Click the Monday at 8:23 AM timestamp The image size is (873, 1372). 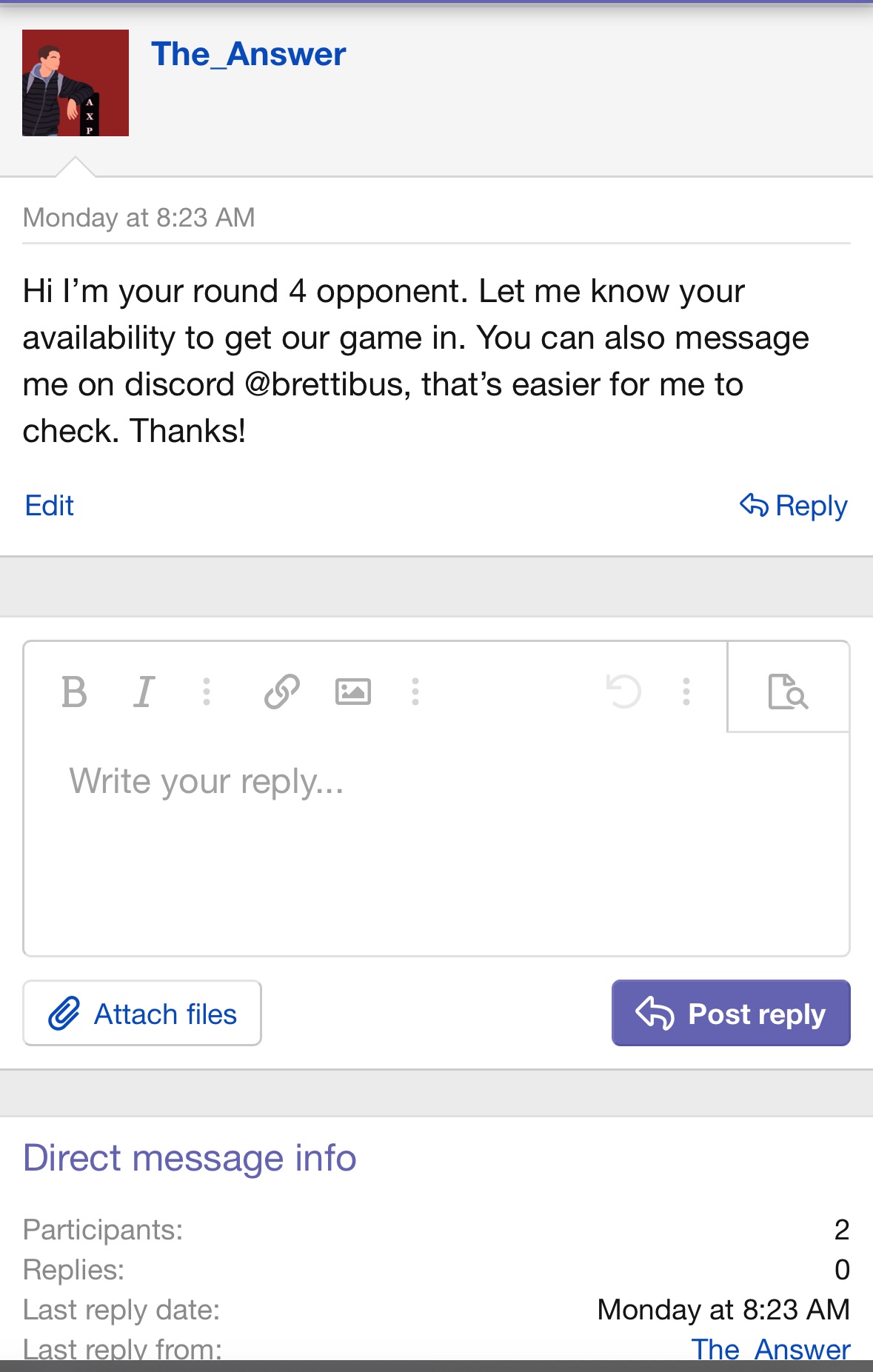(139, 218)
